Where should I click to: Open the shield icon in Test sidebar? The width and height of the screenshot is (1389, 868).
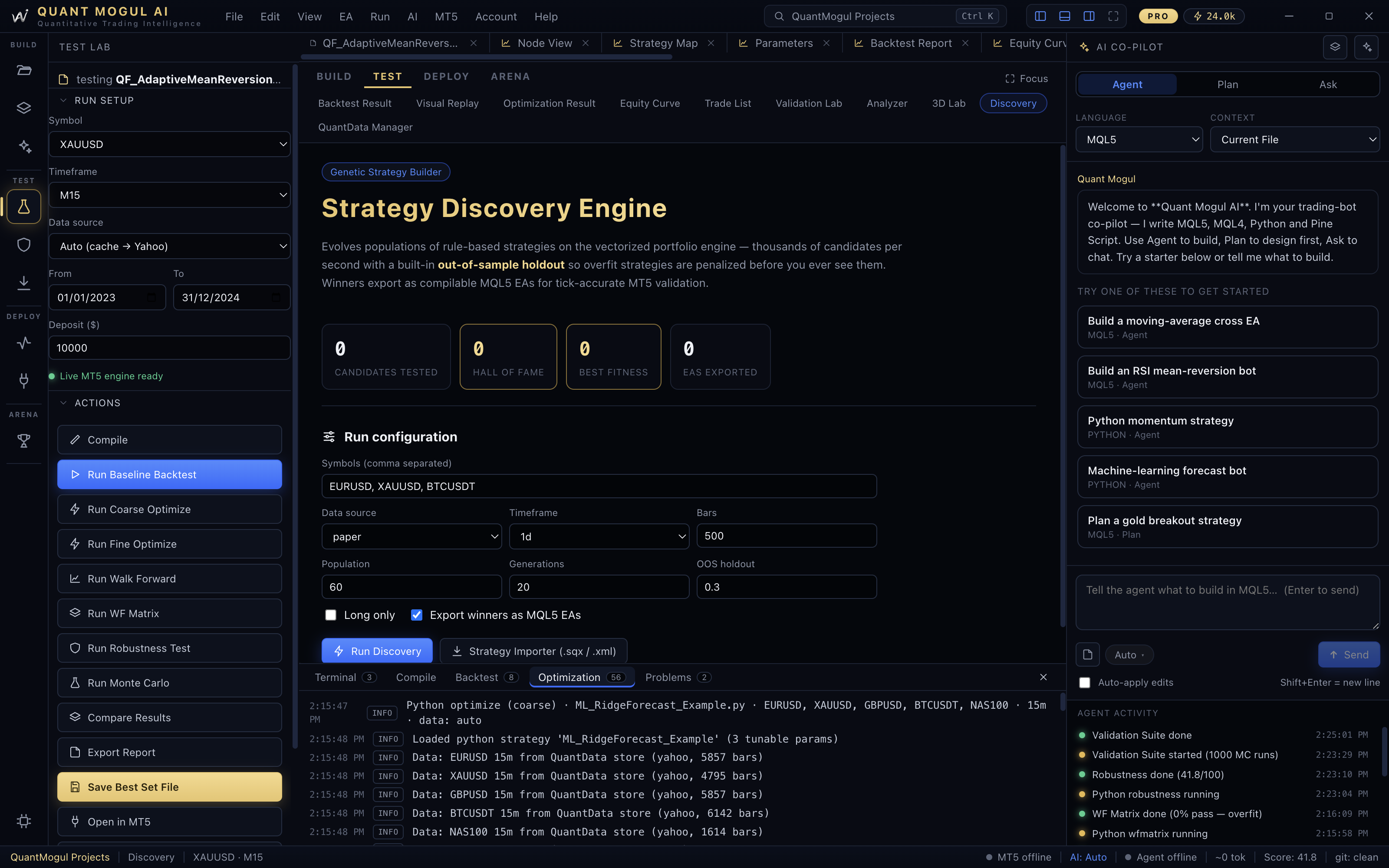(23, 244)
